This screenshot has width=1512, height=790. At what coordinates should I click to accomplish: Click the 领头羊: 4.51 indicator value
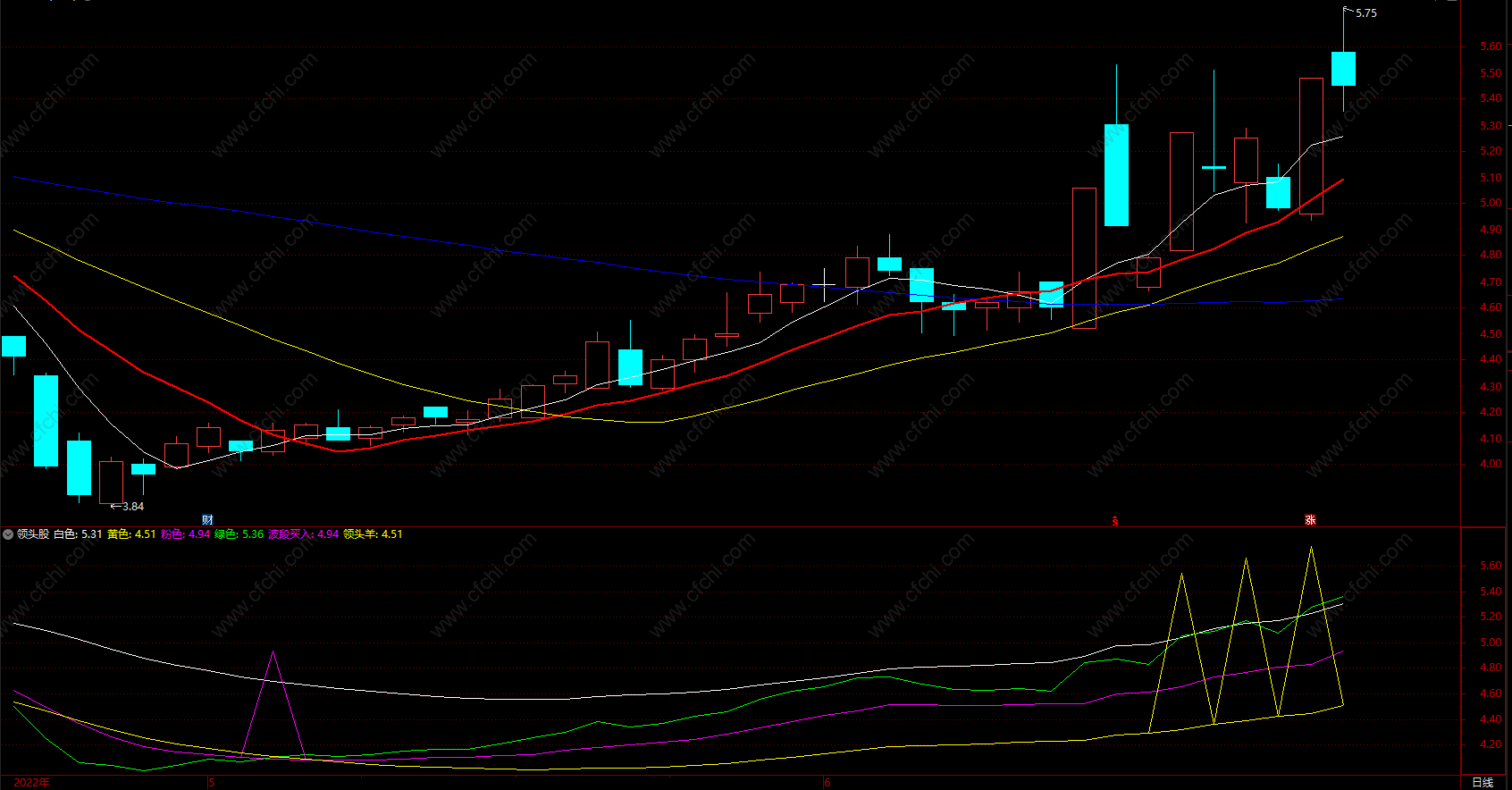(x=373, y=534)
